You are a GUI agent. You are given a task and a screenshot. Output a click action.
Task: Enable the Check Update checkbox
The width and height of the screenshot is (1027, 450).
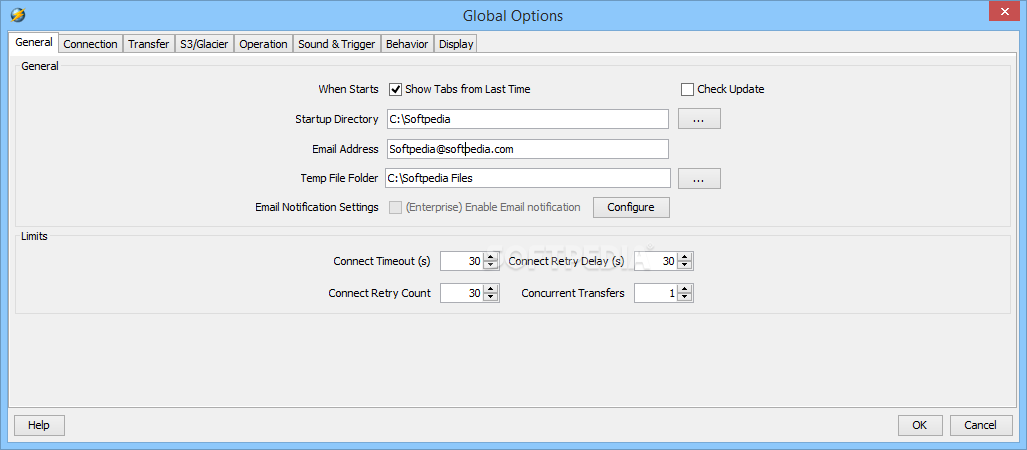click(x=687, y=89)
